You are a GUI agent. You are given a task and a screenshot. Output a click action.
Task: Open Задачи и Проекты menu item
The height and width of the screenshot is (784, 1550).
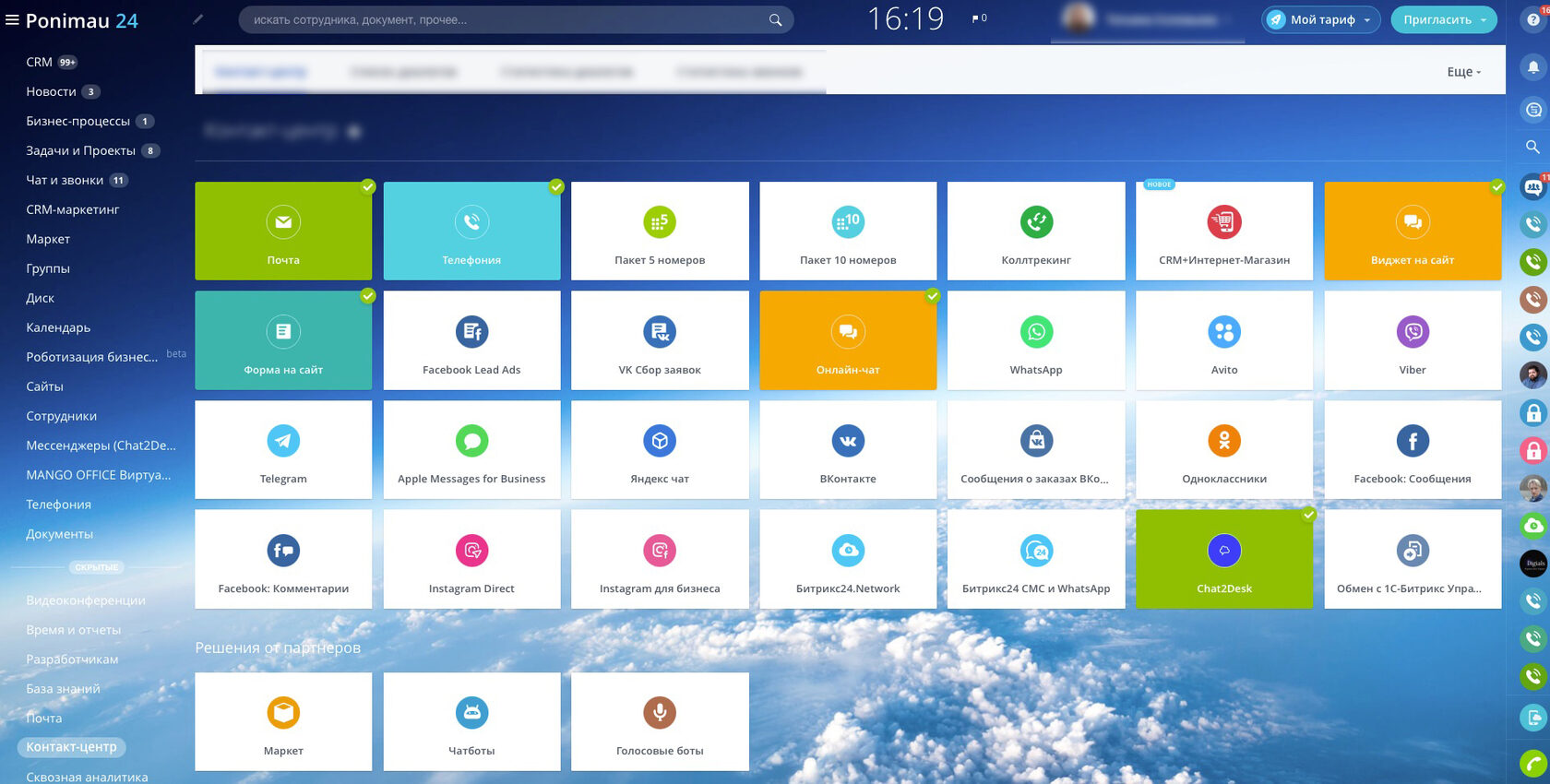[81, 150]
